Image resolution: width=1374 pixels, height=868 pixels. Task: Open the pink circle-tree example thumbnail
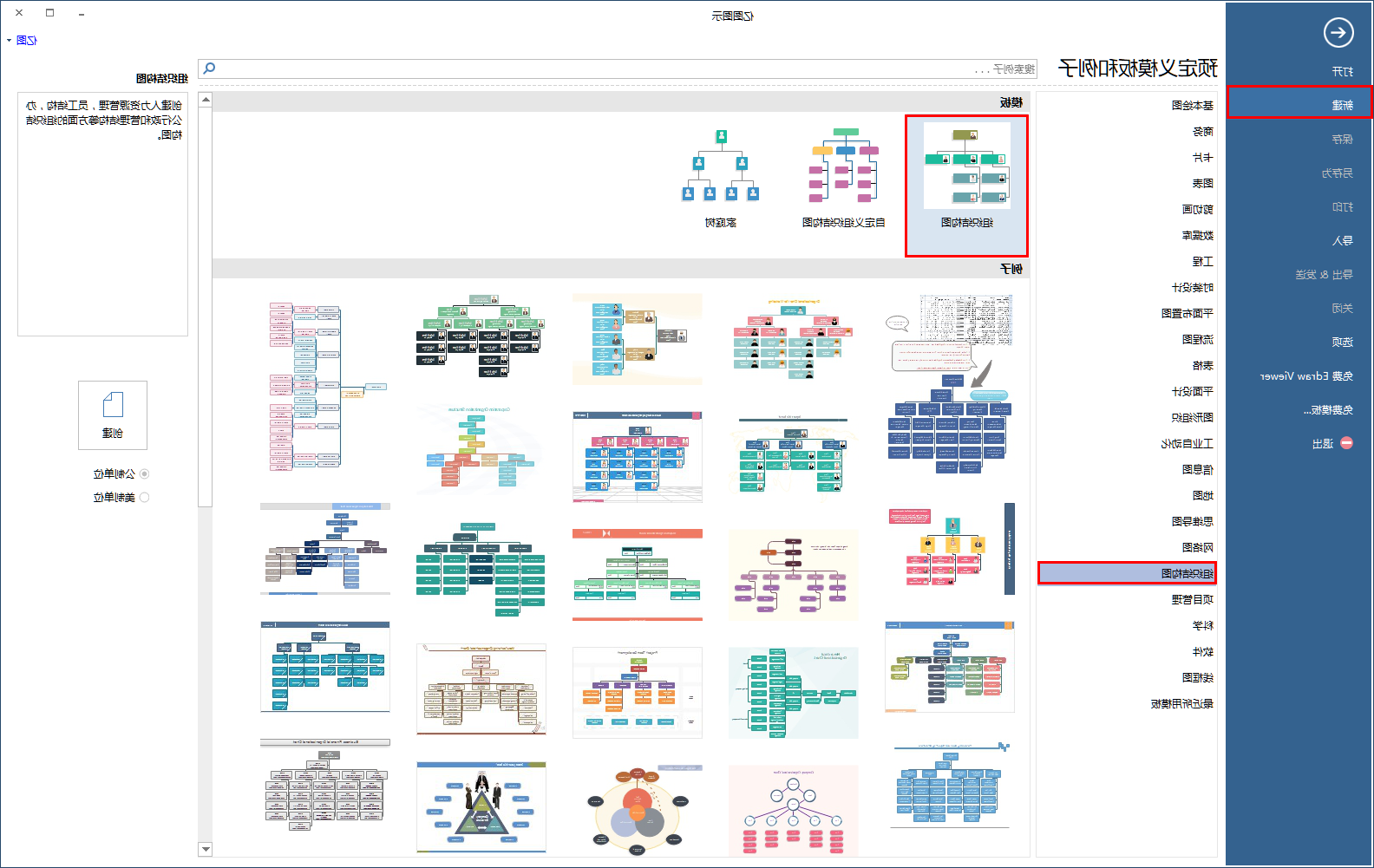click(794, 811)
